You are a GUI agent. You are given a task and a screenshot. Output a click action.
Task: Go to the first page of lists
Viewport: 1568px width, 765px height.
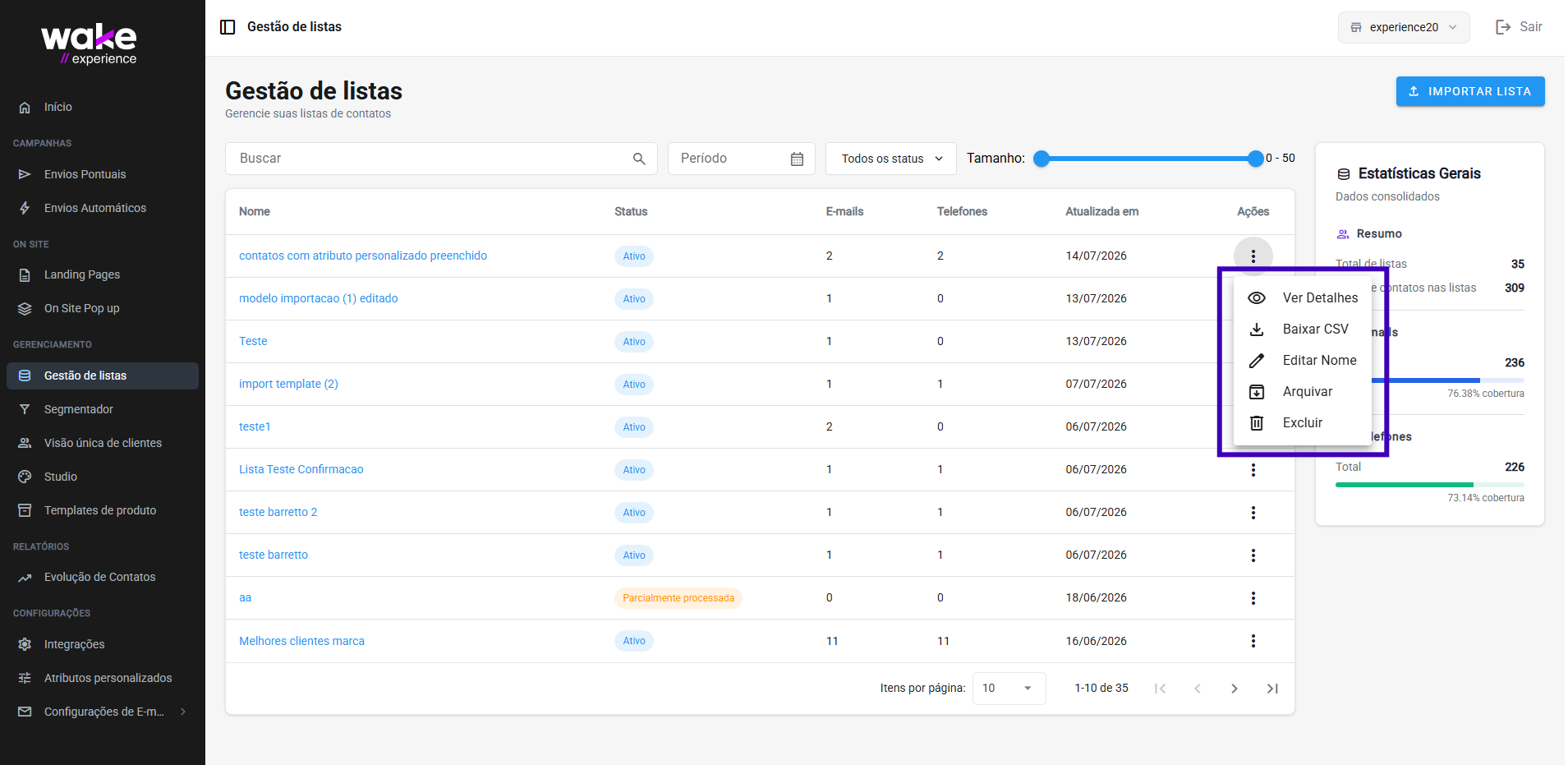point(1160,689)
